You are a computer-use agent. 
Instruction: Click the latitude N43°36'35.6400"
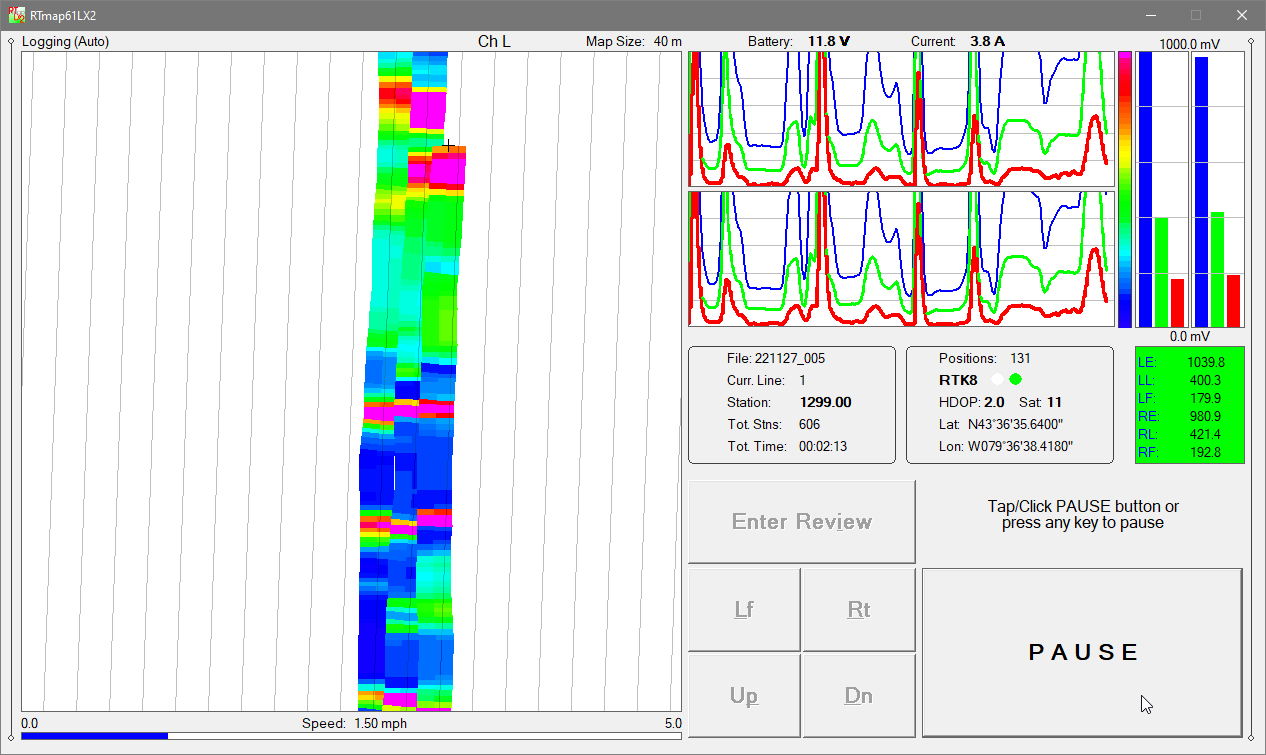point(1015,424)
